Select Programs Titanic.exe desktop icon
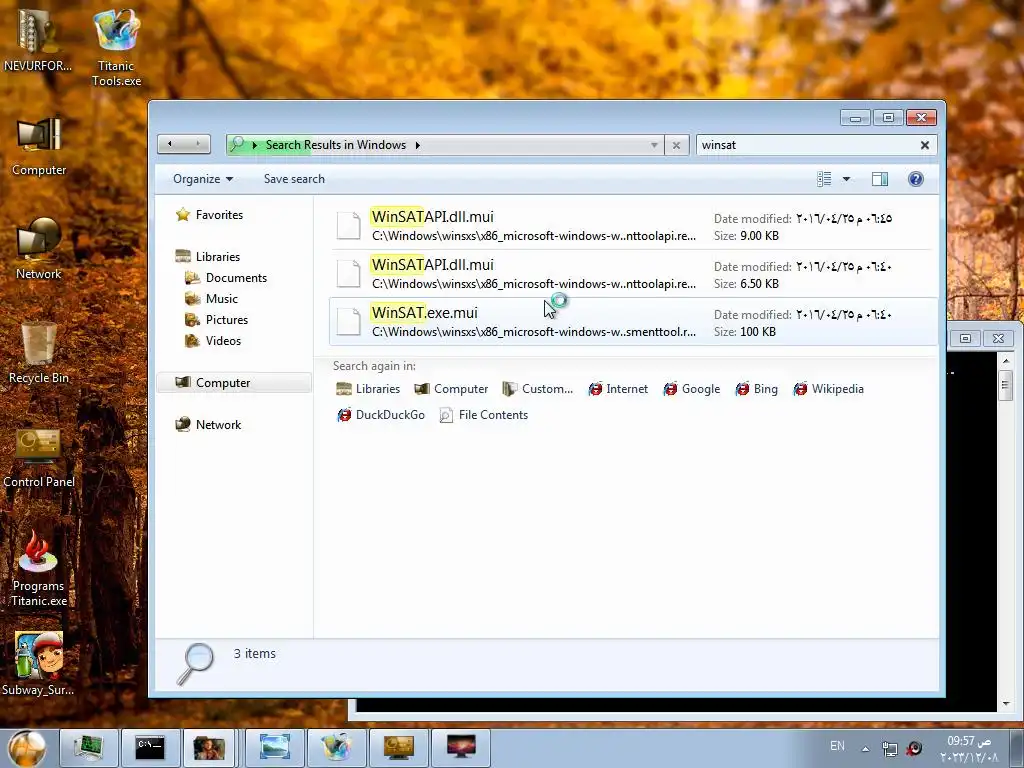Viewport: 1024px width, 768px height. [x=39, y=568]
